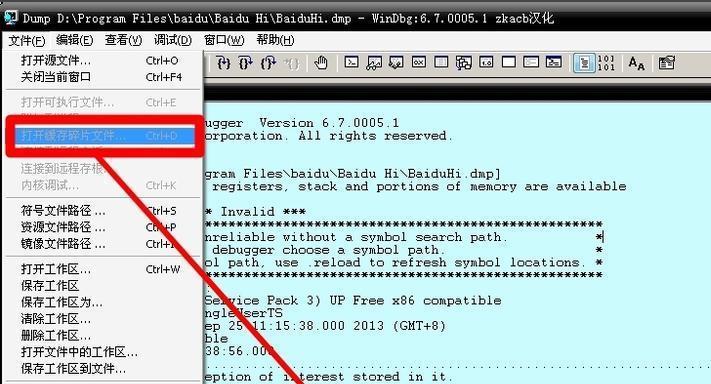
Task: Click the Step Into toolbar icon
Action: pos(223,63)
